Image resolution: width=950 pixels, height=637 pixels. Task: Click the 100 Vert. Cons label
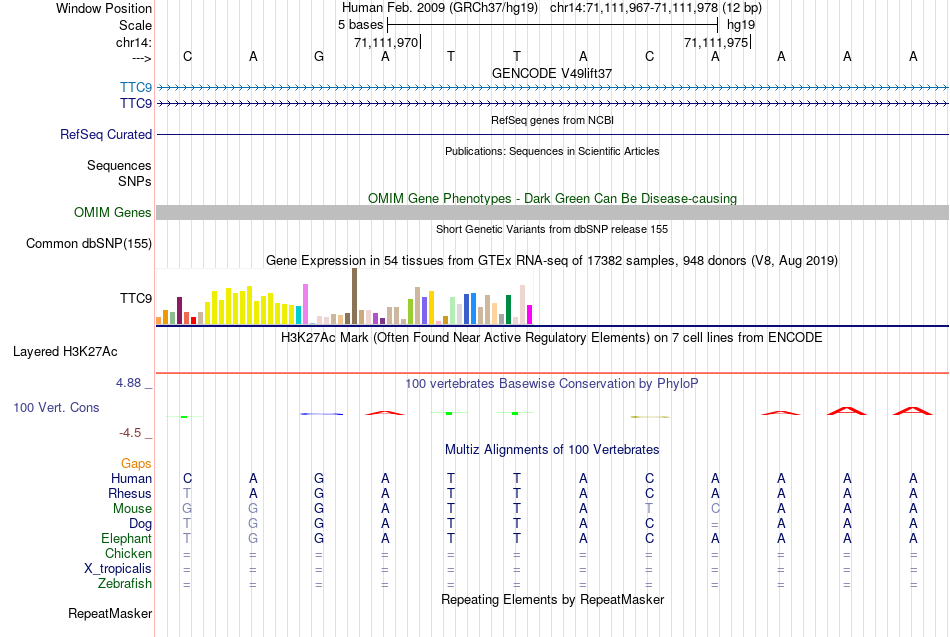point(56,407)
